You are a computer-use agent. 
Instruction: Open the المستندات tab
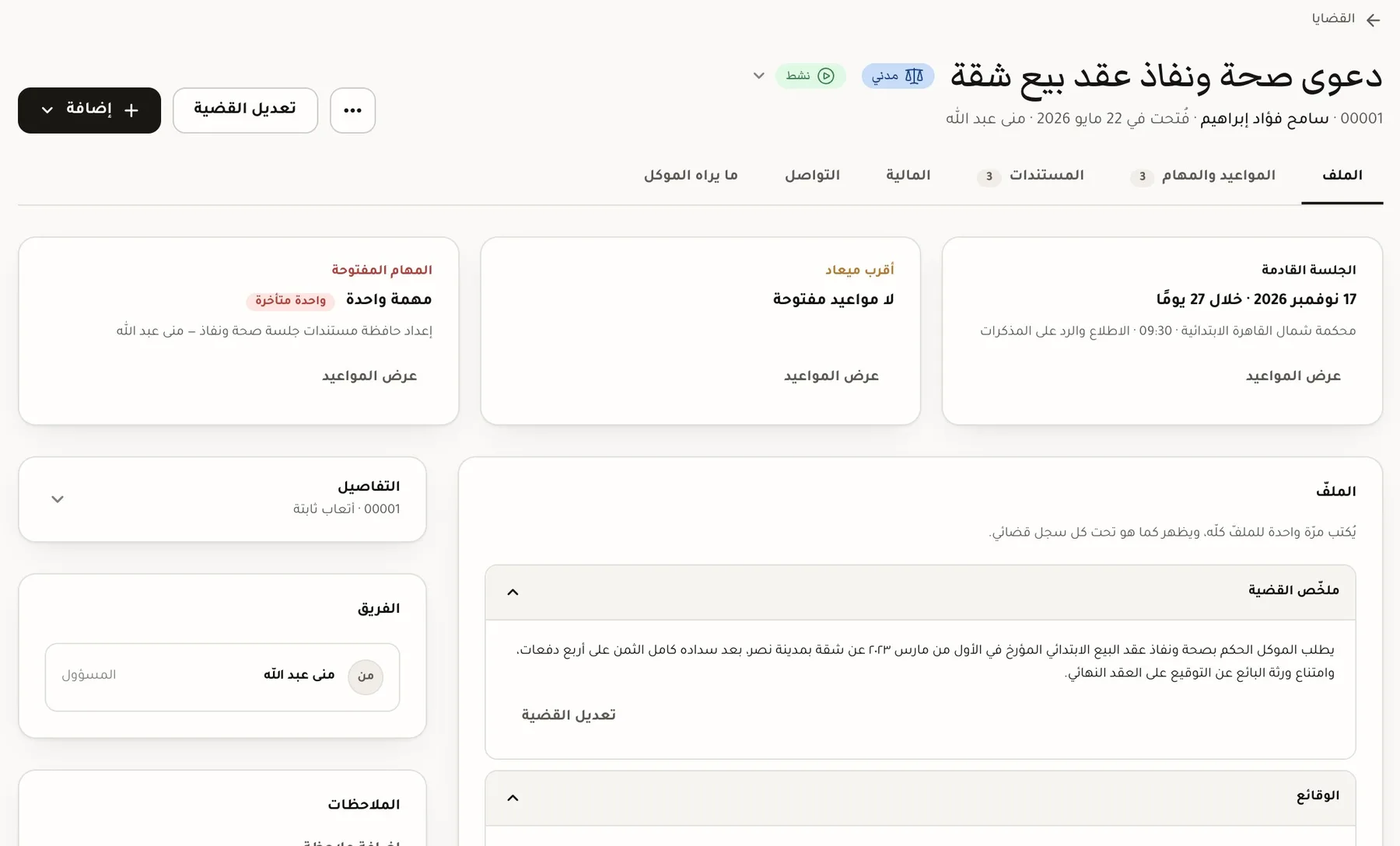click(x=1031, y=176)
